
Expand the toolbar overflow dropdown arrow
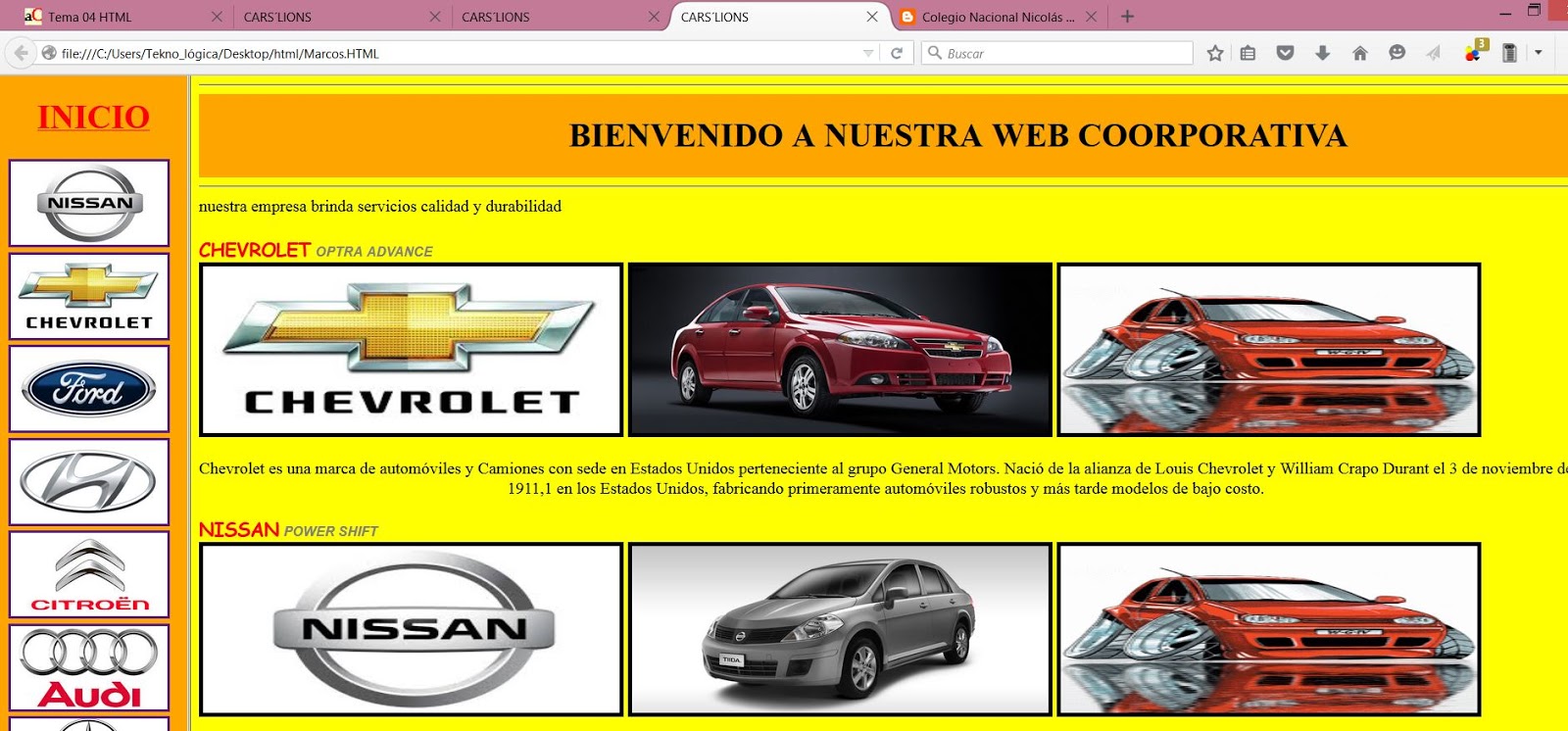(1539, 53)
